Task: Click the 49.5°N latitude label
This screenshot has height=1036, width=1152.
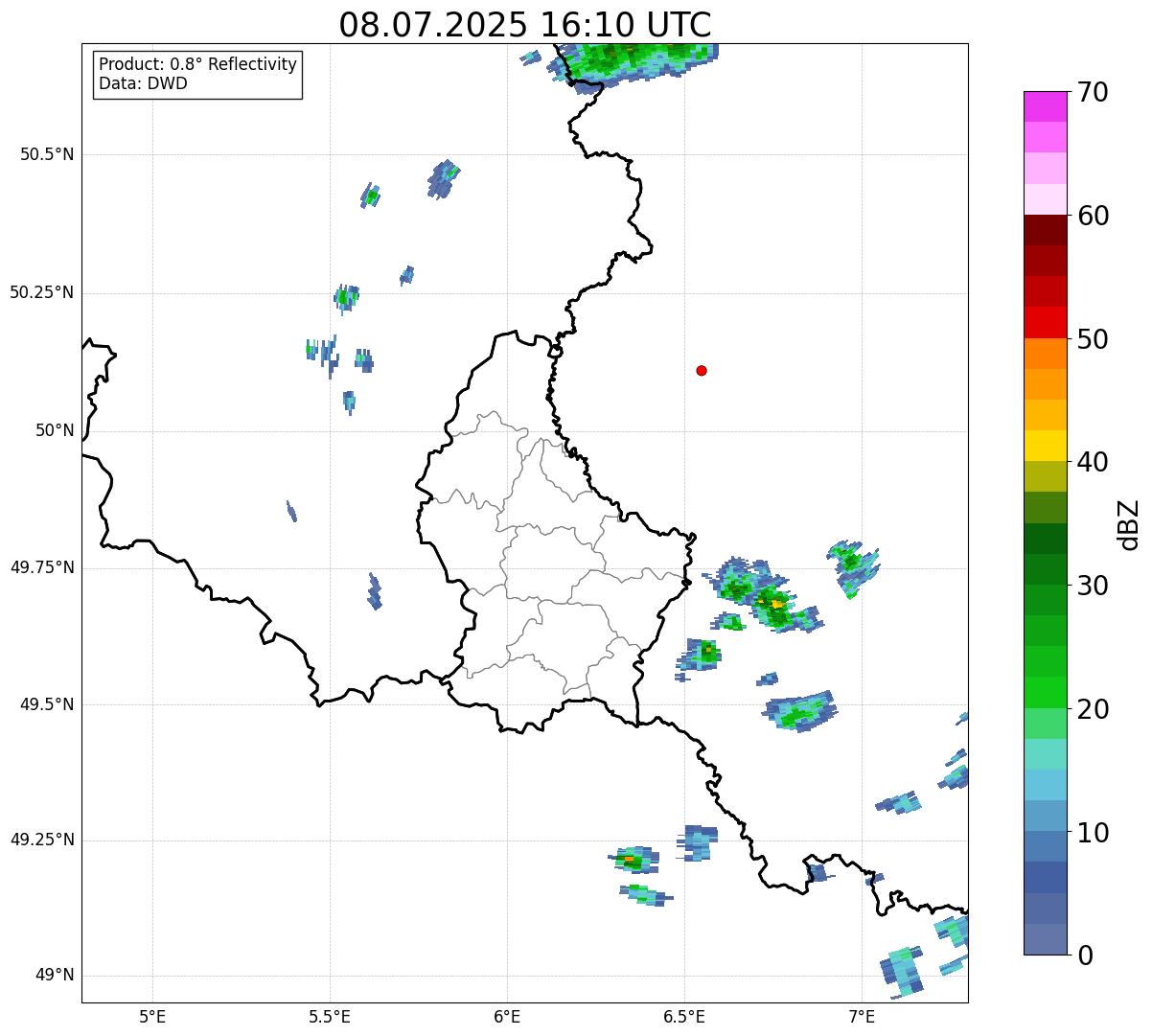Action: pyautogui.click(x=47, y=704)
